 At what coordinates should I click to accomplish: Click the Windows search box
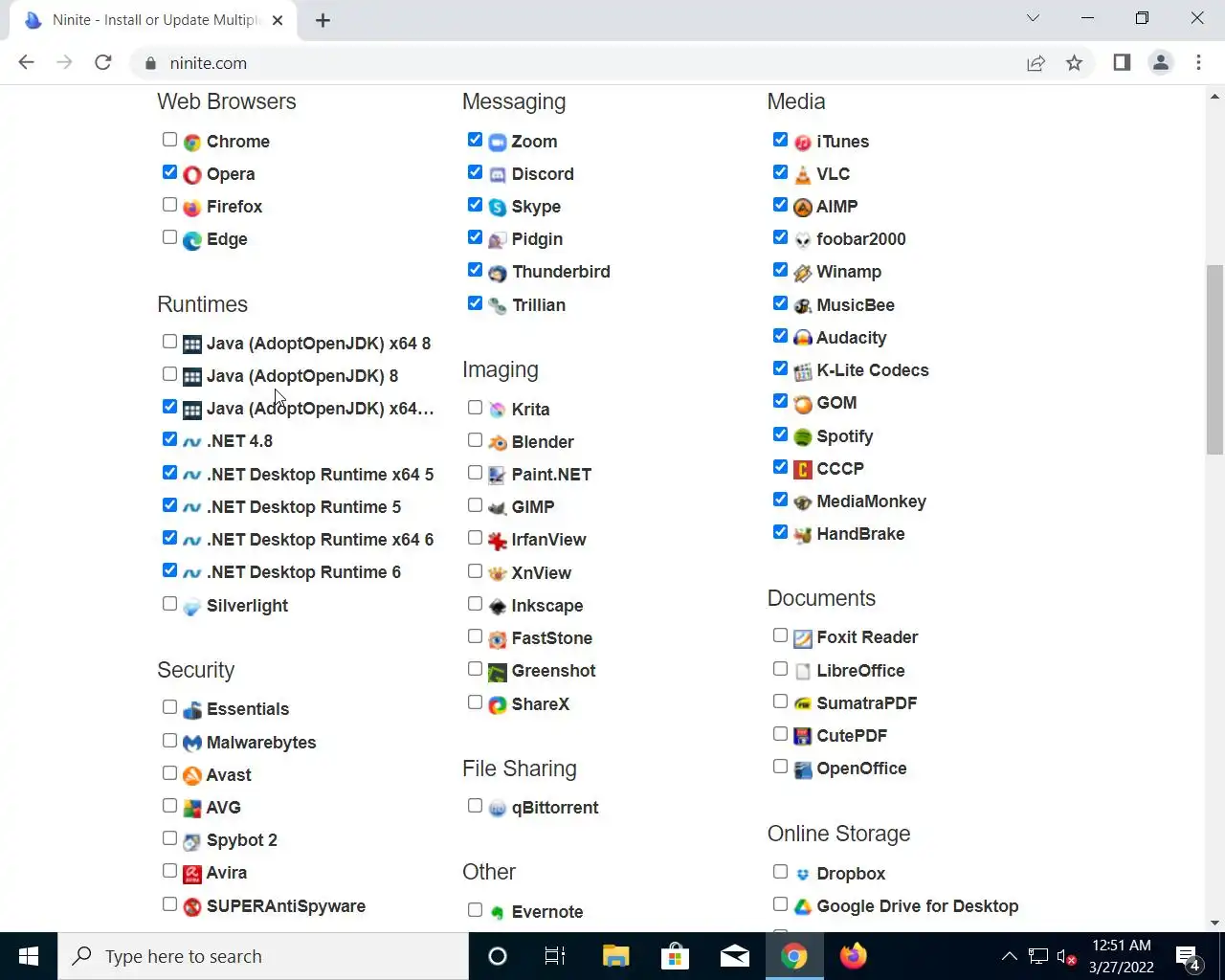click(x=263, y=956)
